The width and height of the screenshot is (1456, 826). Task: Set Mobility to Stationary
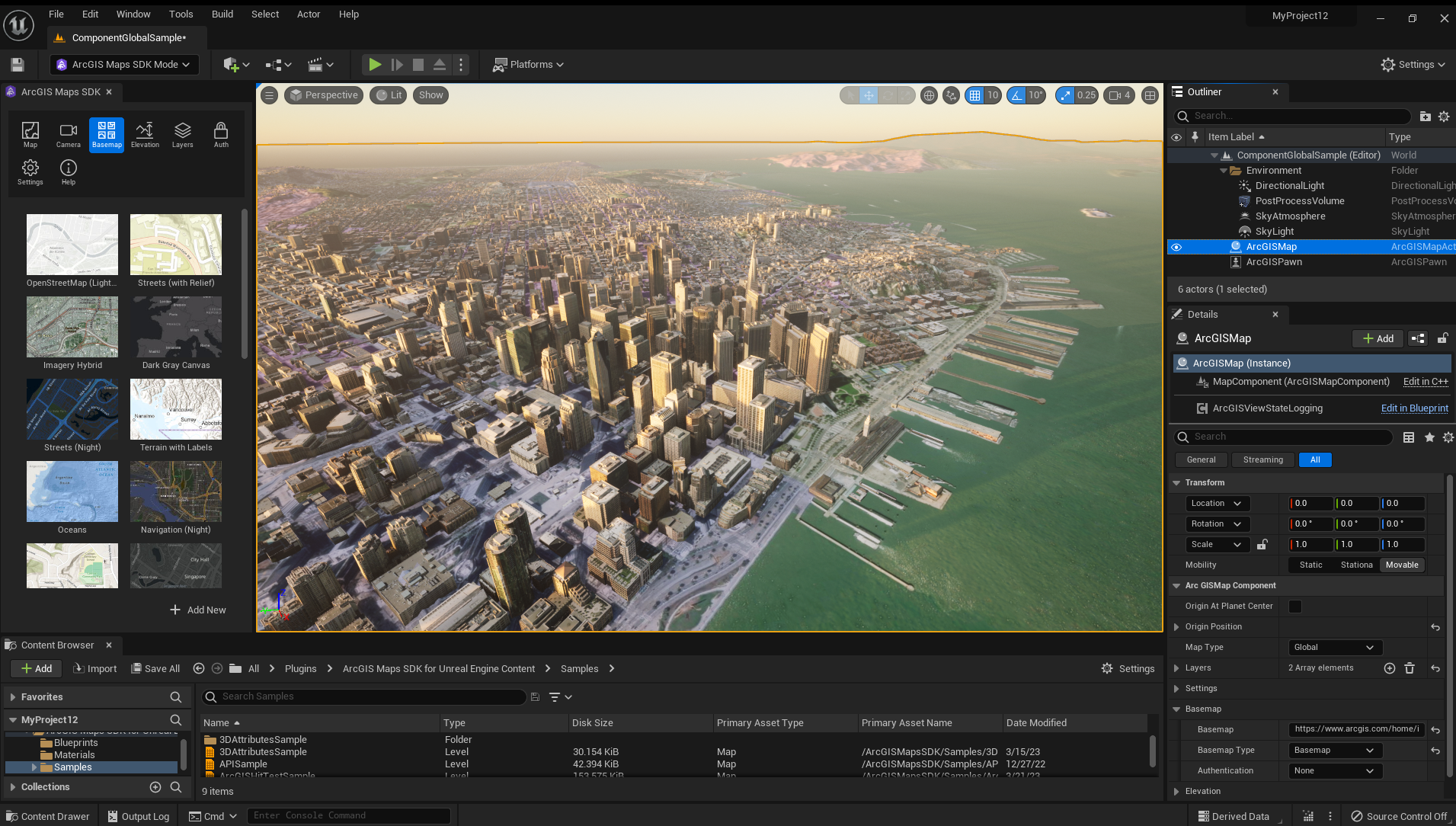point(1357,565)
